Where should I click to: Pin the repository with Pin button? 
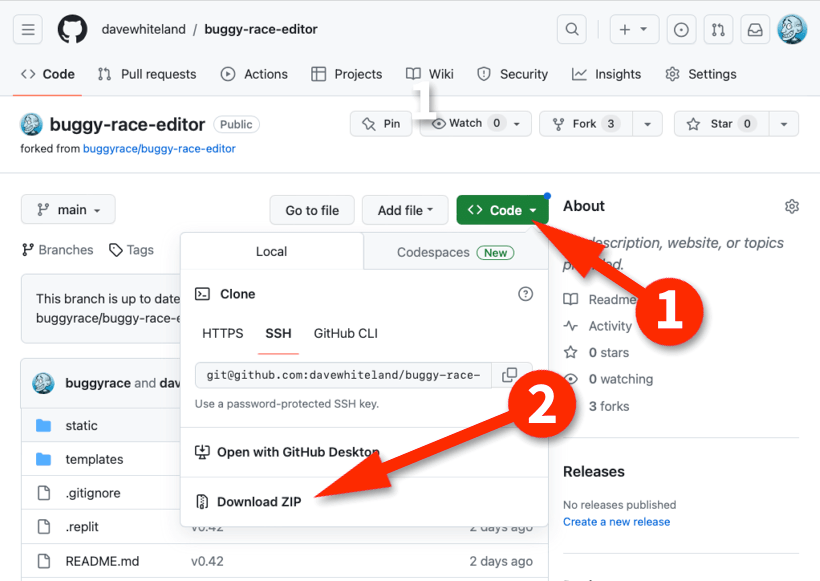[x=381, y=124]
